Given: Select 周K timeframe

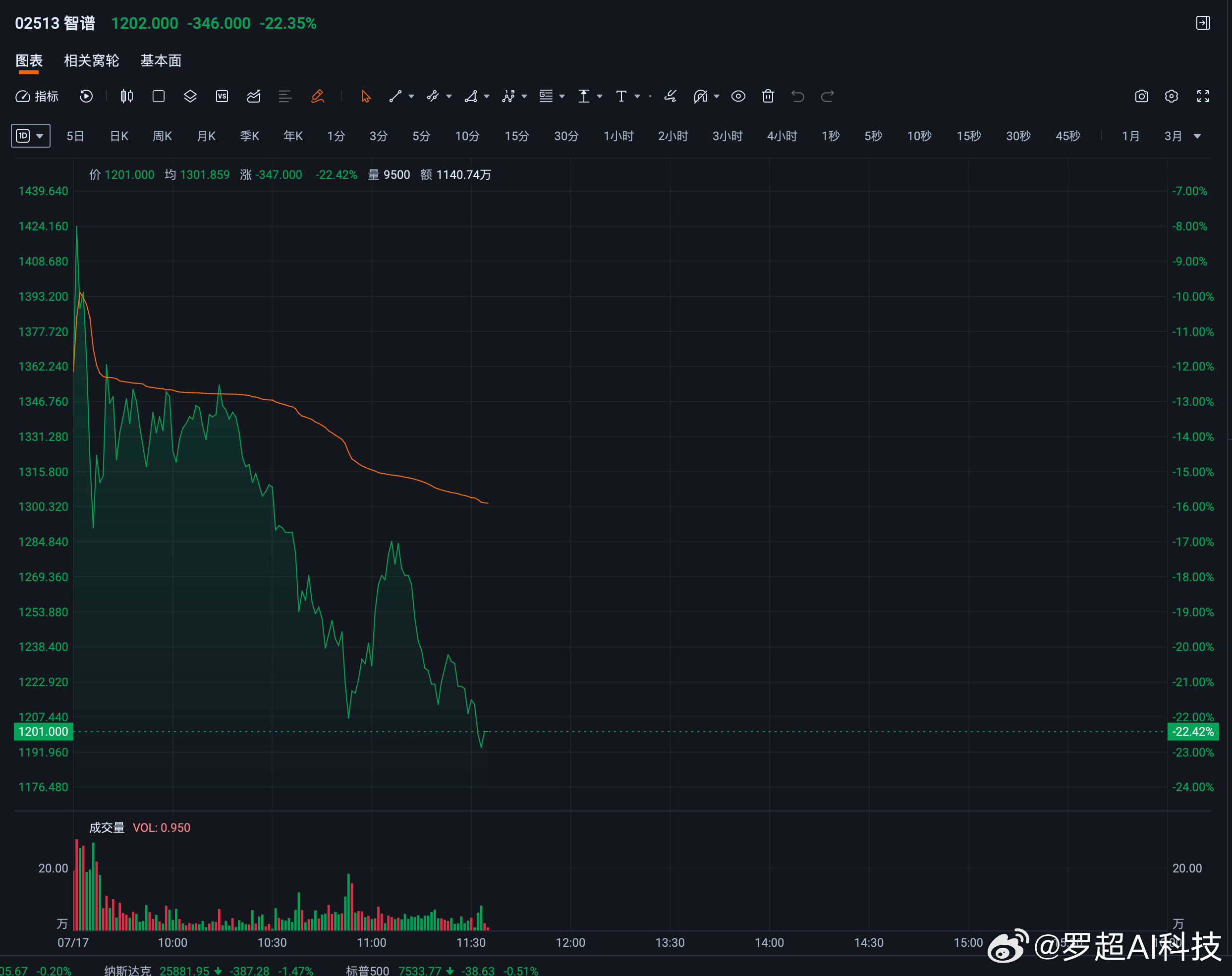Looking at the screenshot, I should (x=162, y=136).
